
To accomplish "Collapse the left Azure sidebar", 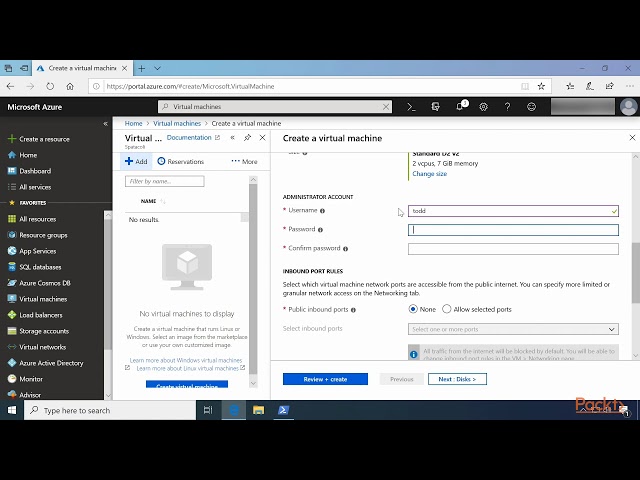I will 105,123.
